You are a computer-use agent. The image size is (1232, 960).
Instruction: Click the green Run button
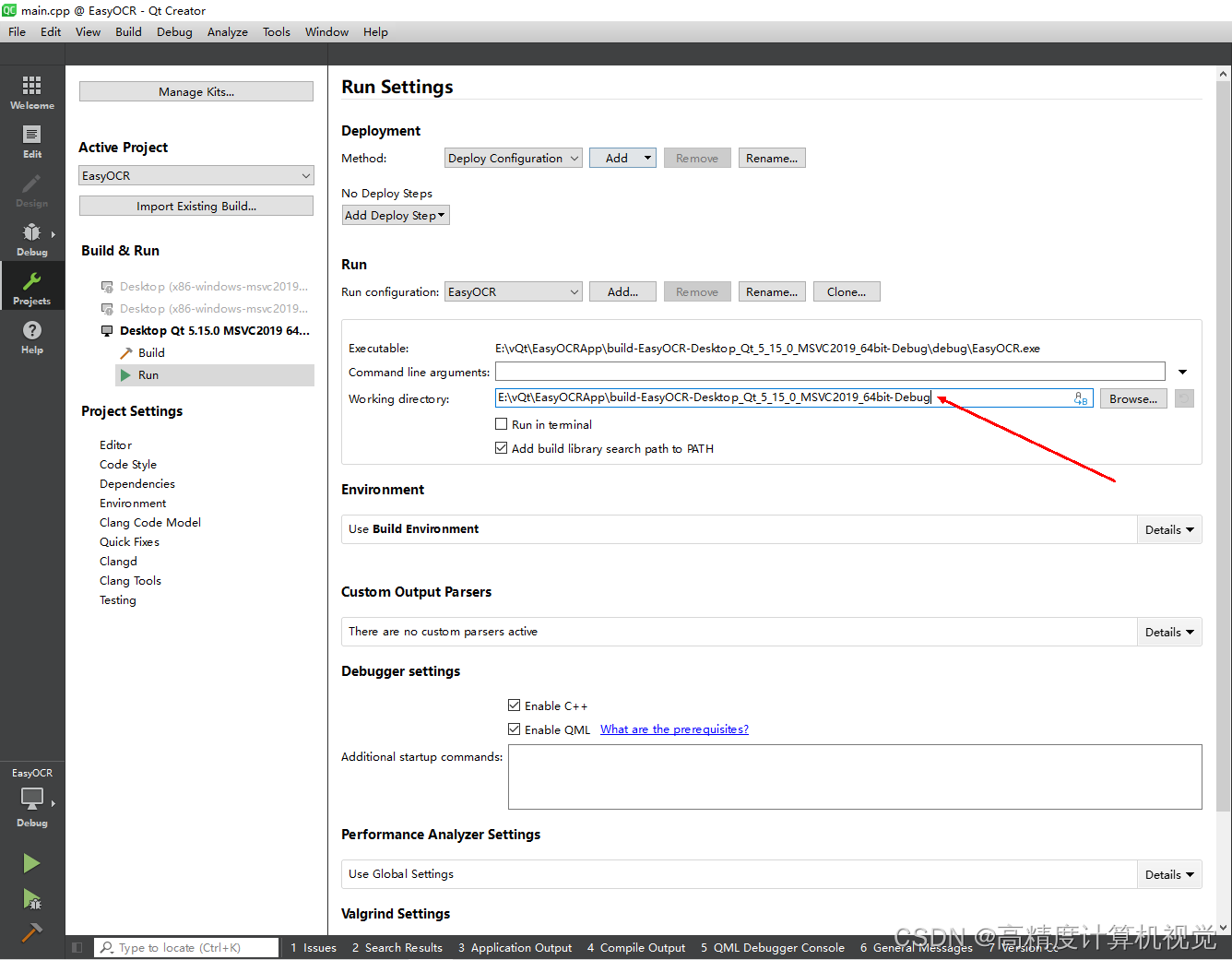click(31, 863)
